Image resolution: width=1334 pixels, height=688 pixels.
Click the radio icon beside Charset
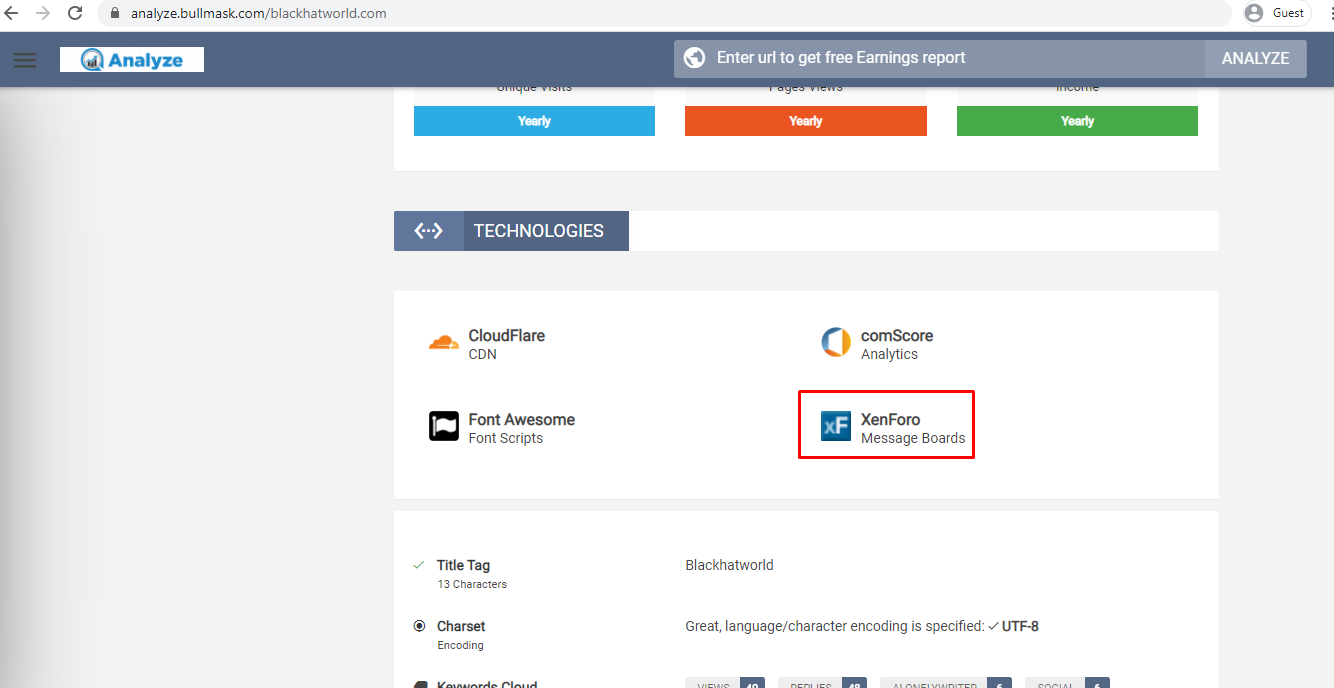pos(419,626)
